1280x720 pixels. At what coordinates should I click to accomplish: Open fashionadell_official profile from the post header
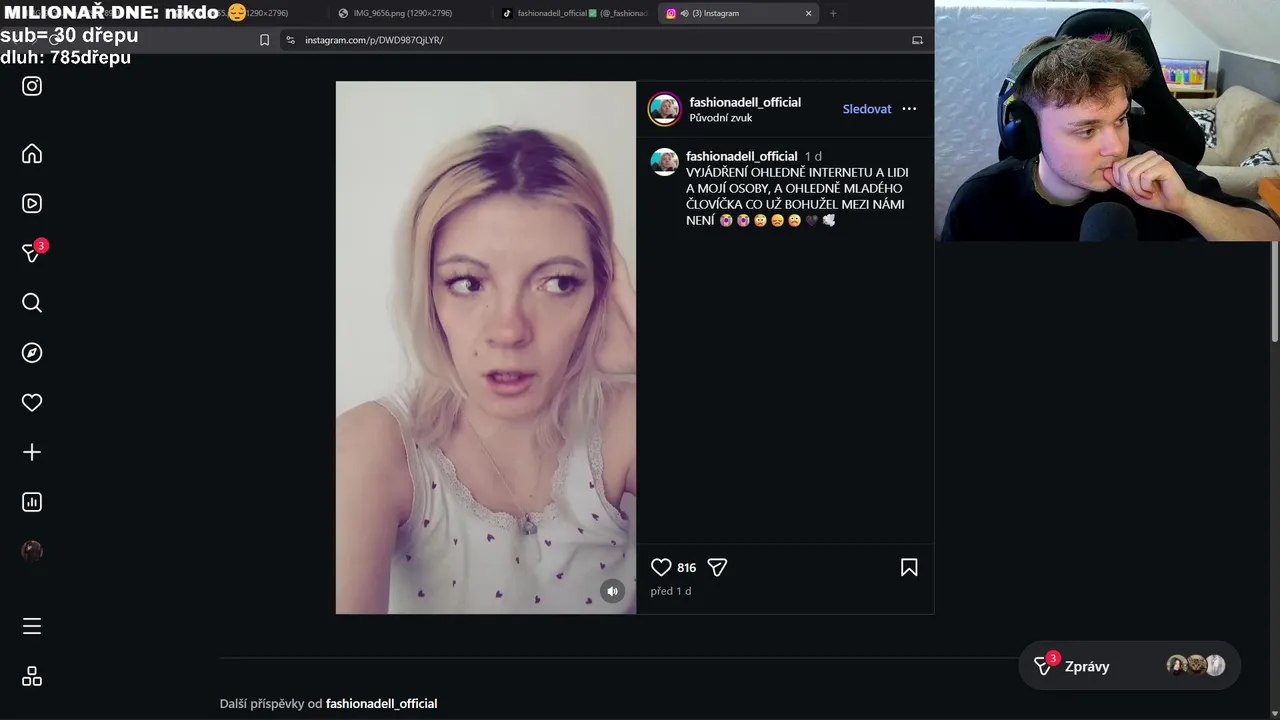(745, 102)
